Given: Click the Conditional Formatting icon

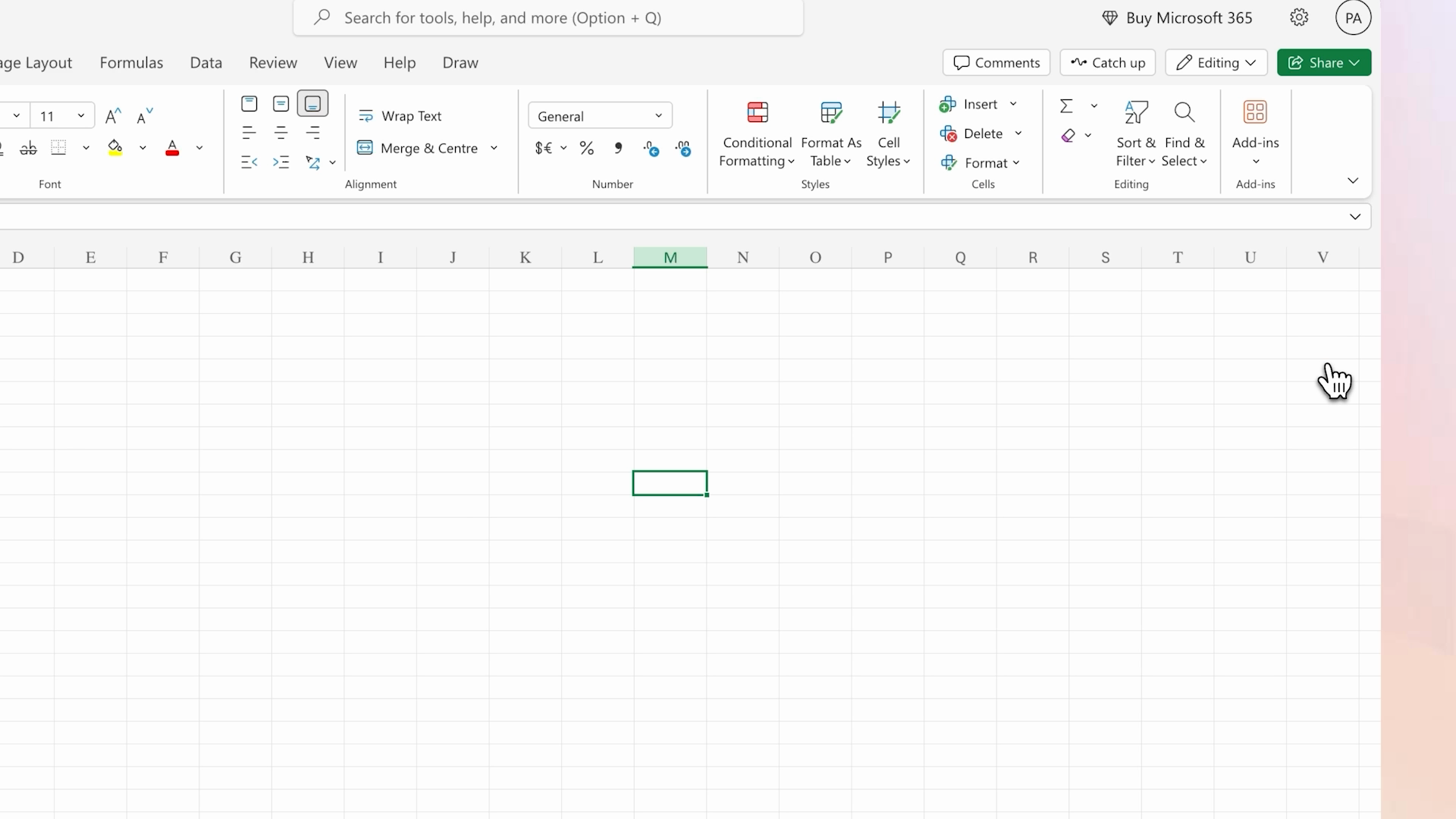Looking at the screenshot, I should pyautogui.click(x=757, y=113).
